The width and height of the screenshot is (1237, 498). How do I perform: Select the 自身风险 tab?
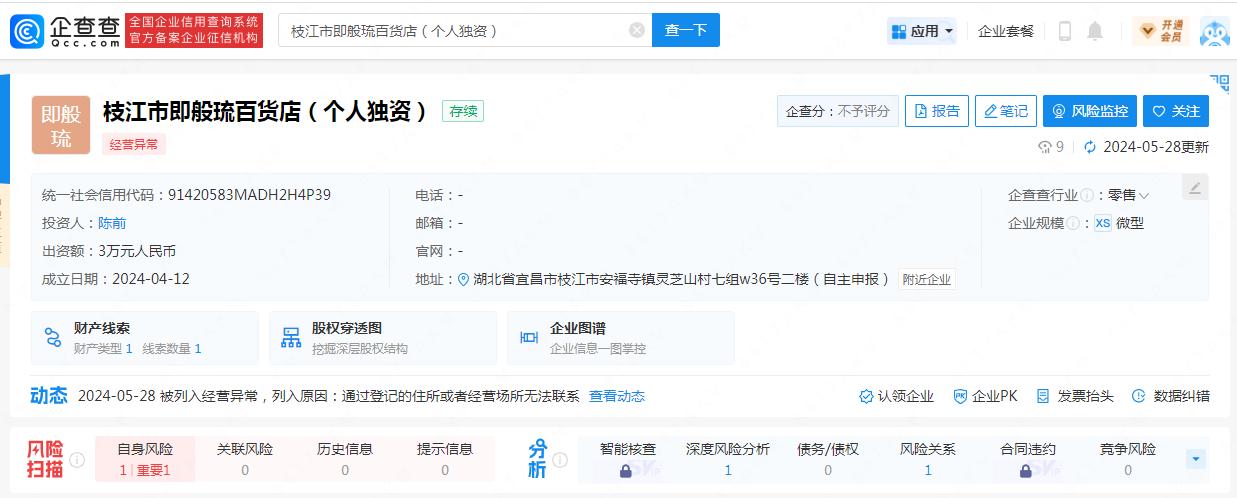145,459
